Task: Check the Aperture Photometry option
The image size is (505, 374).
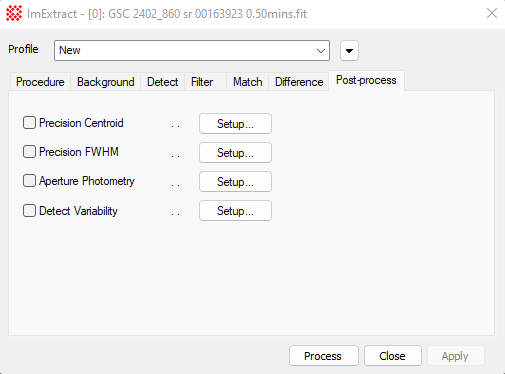Action: pyautogui.click(x=29, y=181)
